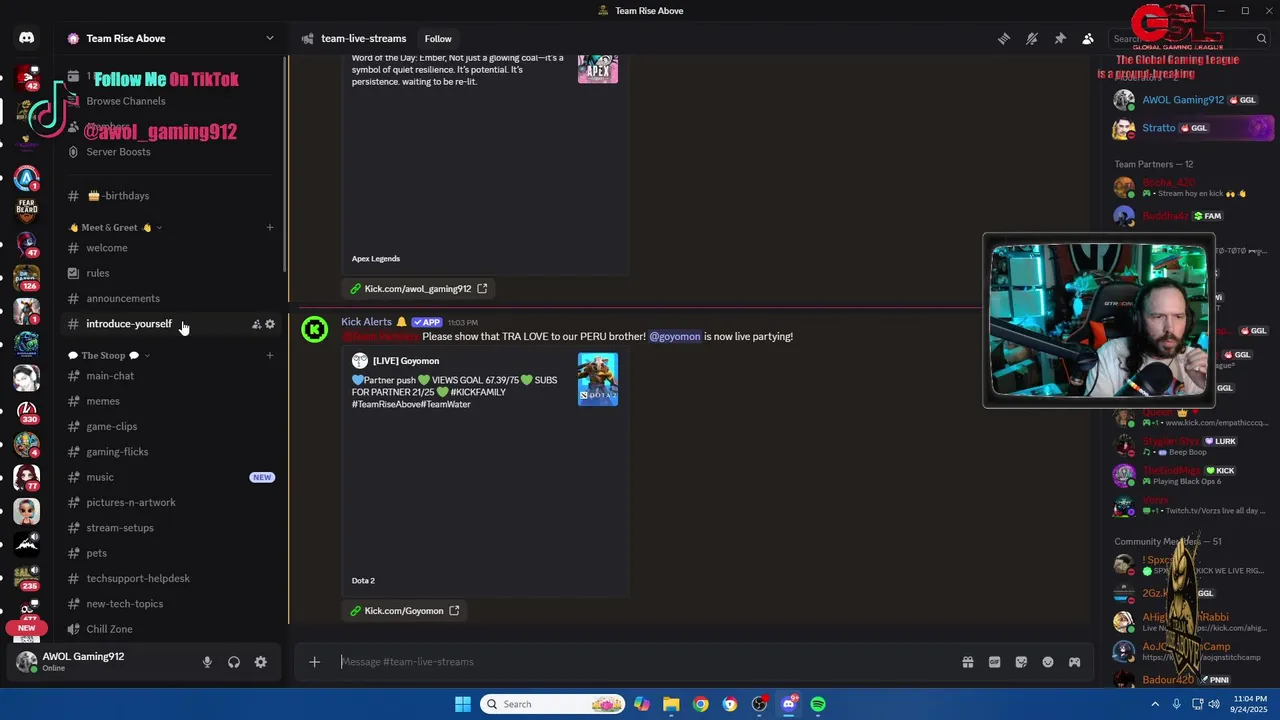Open Kick.com/Goyomon link
Viewport: 1280px width, 720px height.
(x=404, y=611)
